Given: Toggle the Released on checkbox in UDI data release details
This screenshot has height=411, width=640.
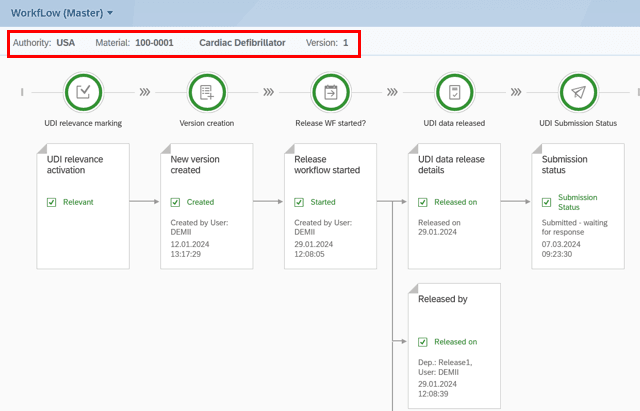Looking at the screenshot, I should pyautogui.click(x=422, y=202).
